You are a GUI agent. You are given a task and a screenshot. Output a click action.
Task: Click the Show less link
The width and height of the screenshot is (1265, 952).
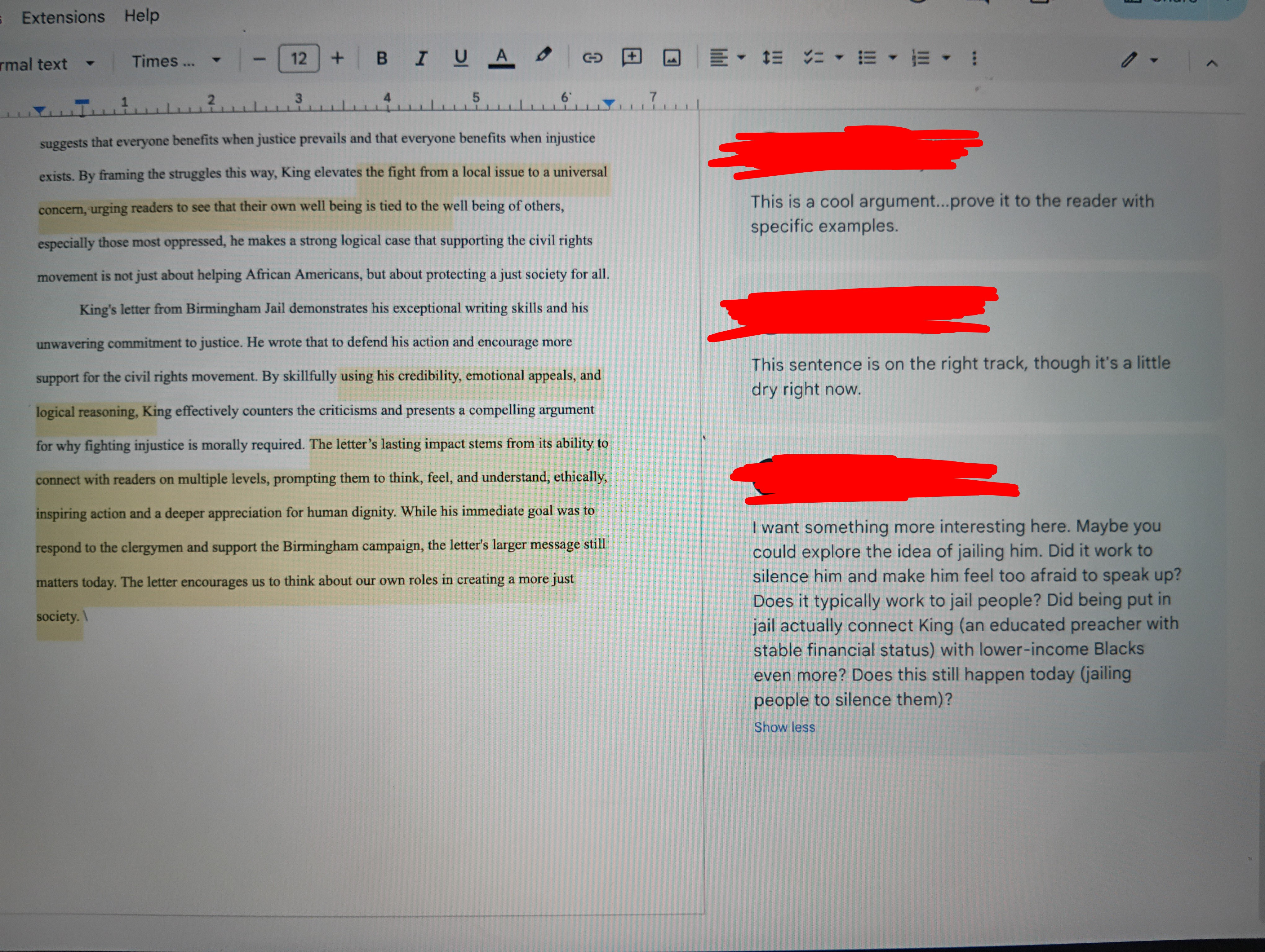(784, 727)
